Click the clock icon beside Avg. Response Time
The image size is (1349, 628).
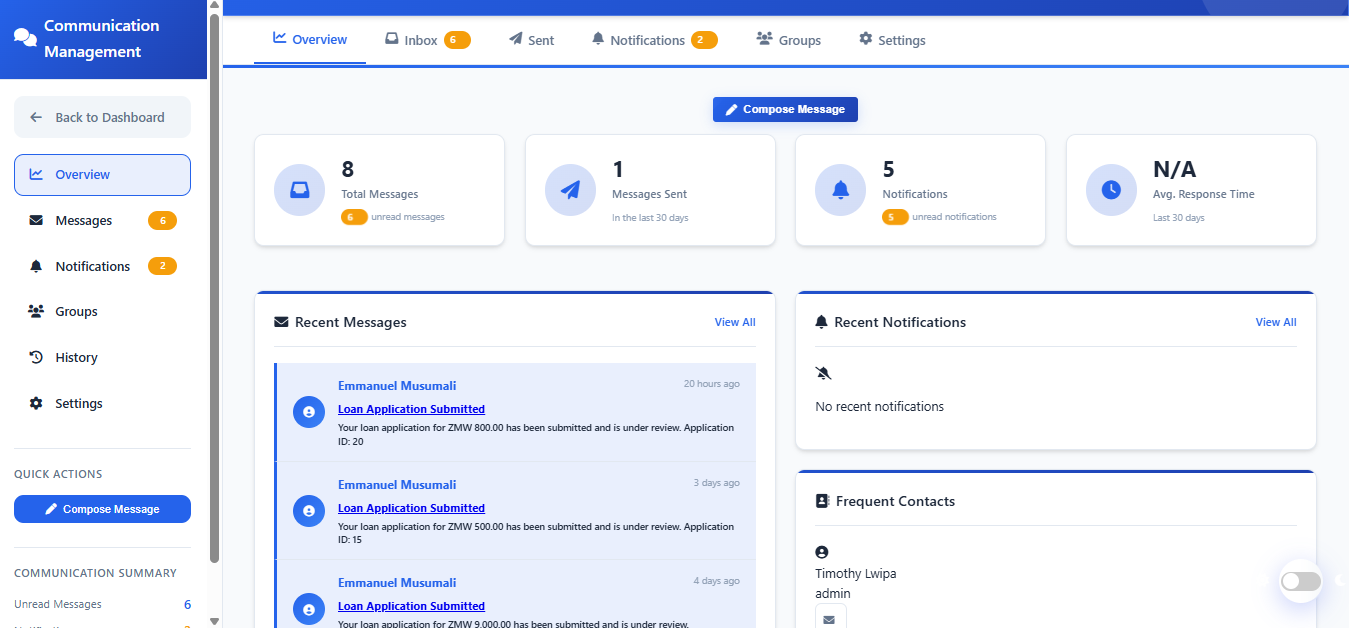[x=1111, y=190]
